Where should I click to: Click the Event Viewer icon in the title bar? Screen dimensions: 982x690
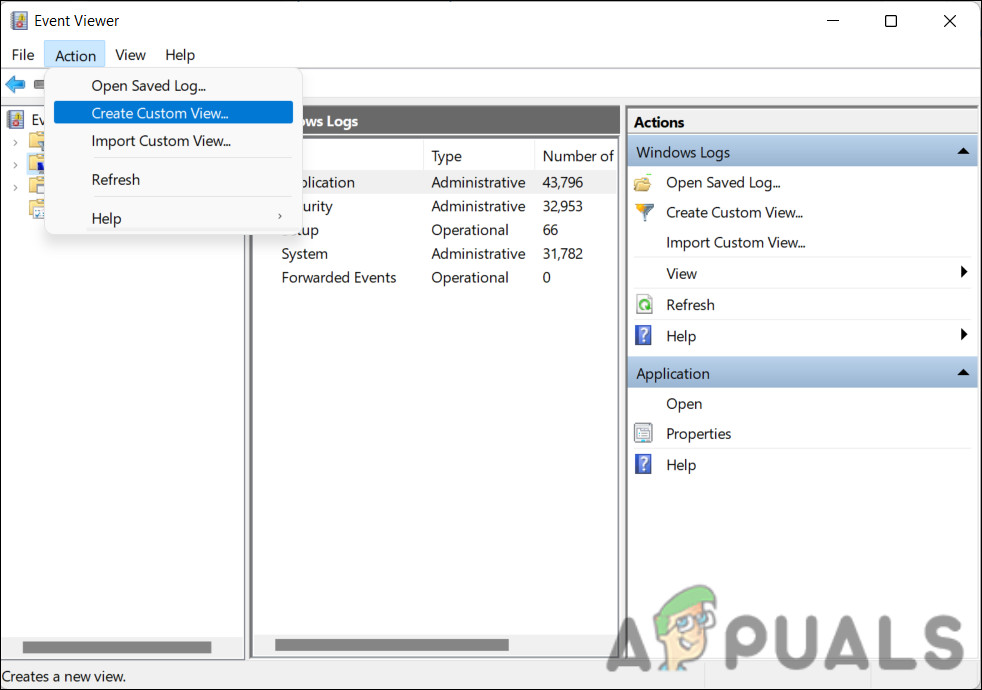point(19,20)
